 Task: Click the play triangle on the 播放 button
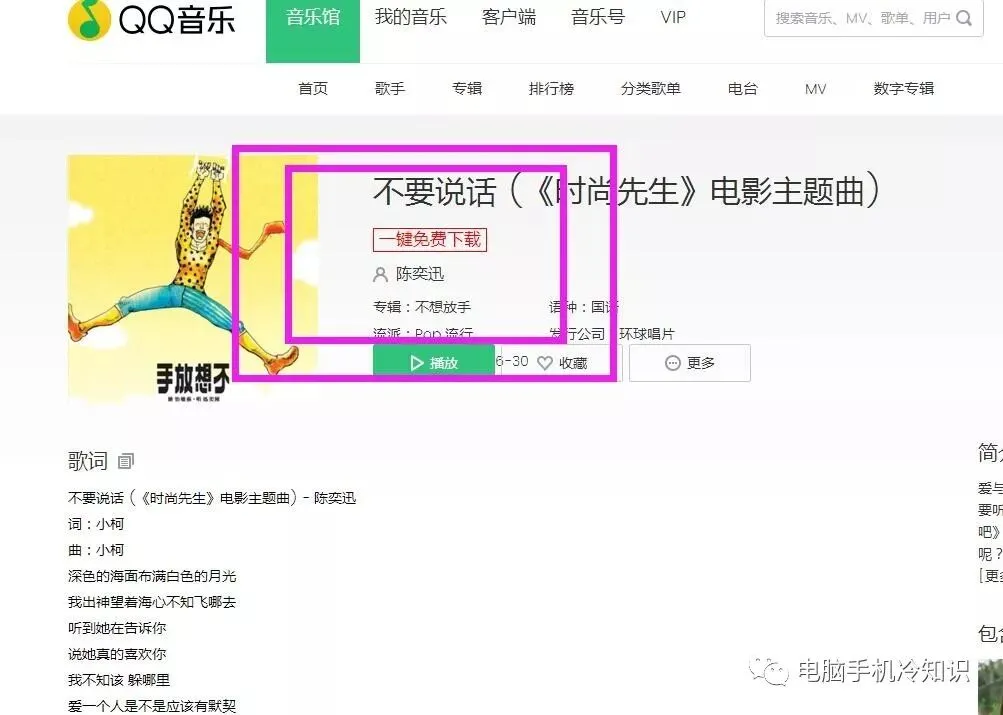(x=417, y=363)
